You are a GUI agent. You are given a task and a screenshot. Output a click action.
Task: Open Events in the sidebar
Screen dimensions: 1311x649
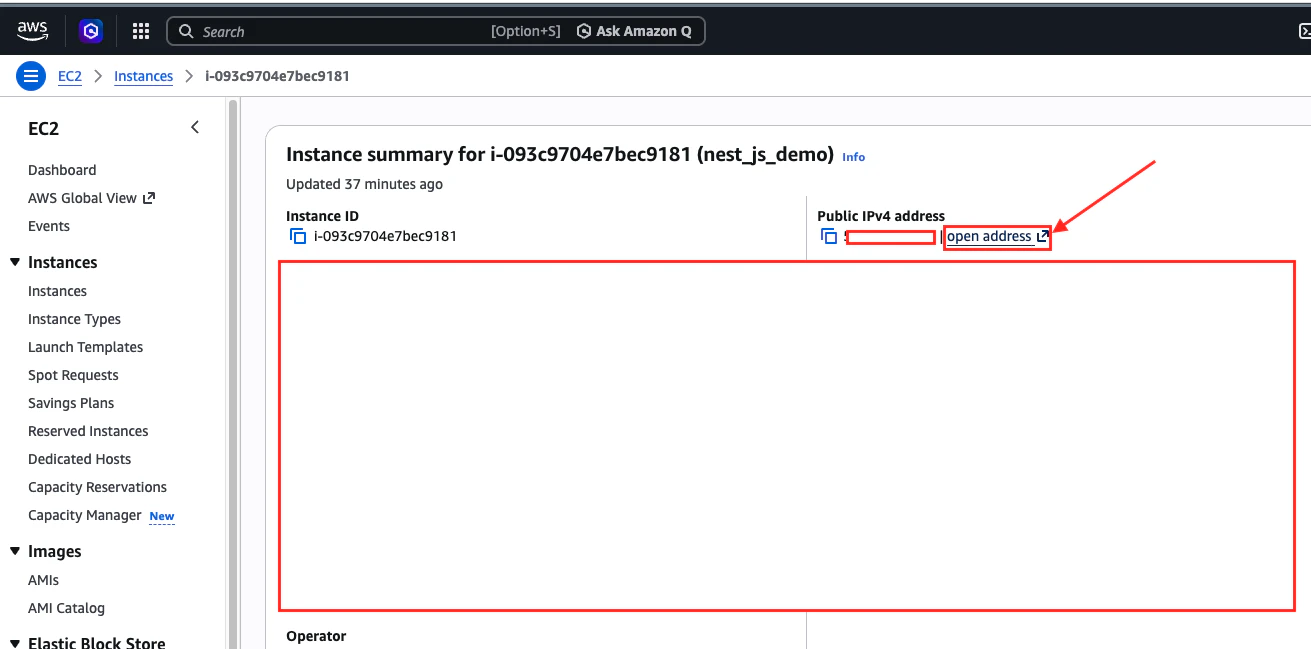[49, 226]
